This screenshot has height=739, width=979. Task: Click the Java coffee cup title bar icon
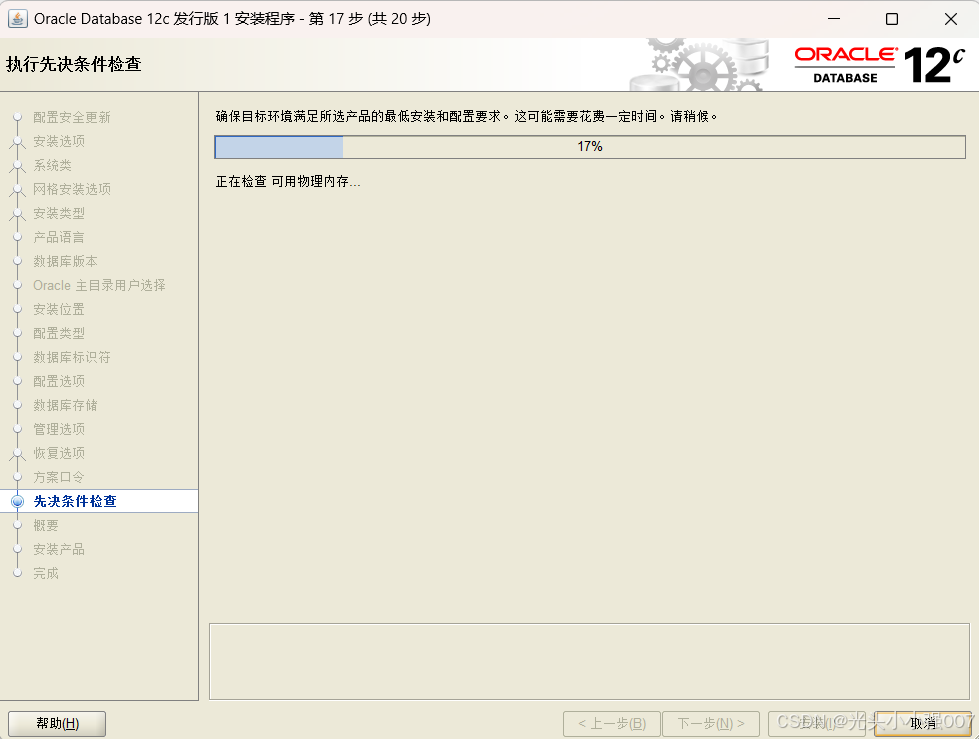pyautogui.click(x=20, y=18)
